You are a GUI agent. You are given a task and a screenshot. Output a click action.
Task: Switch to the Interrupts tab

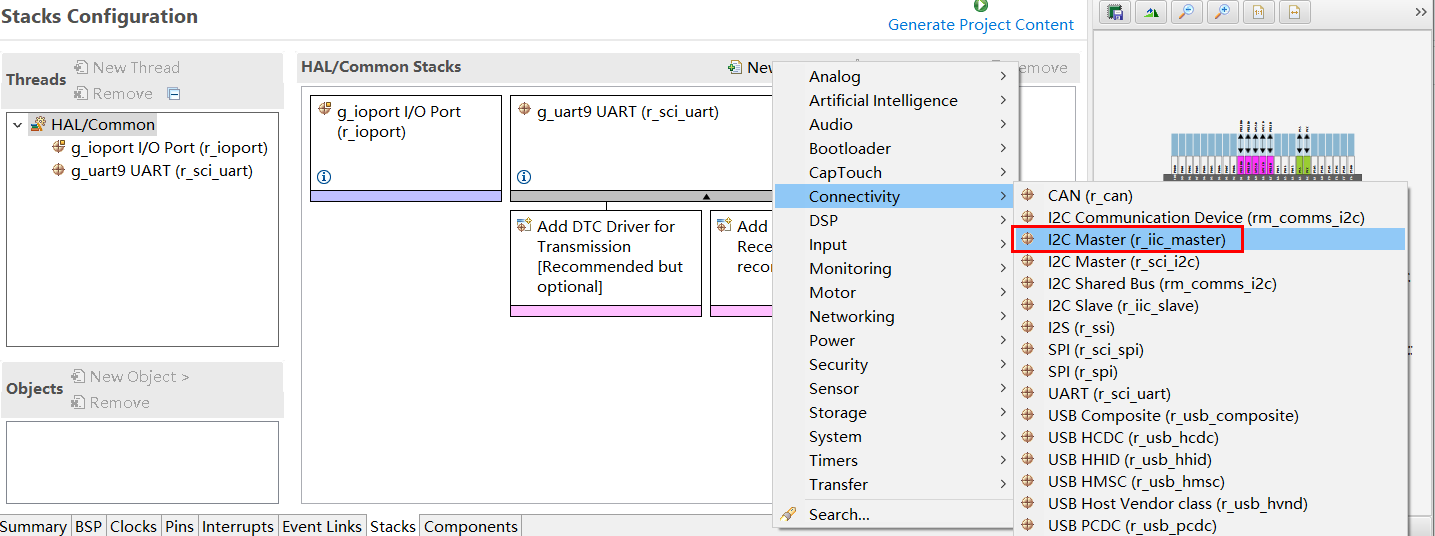tap(237, 526)
